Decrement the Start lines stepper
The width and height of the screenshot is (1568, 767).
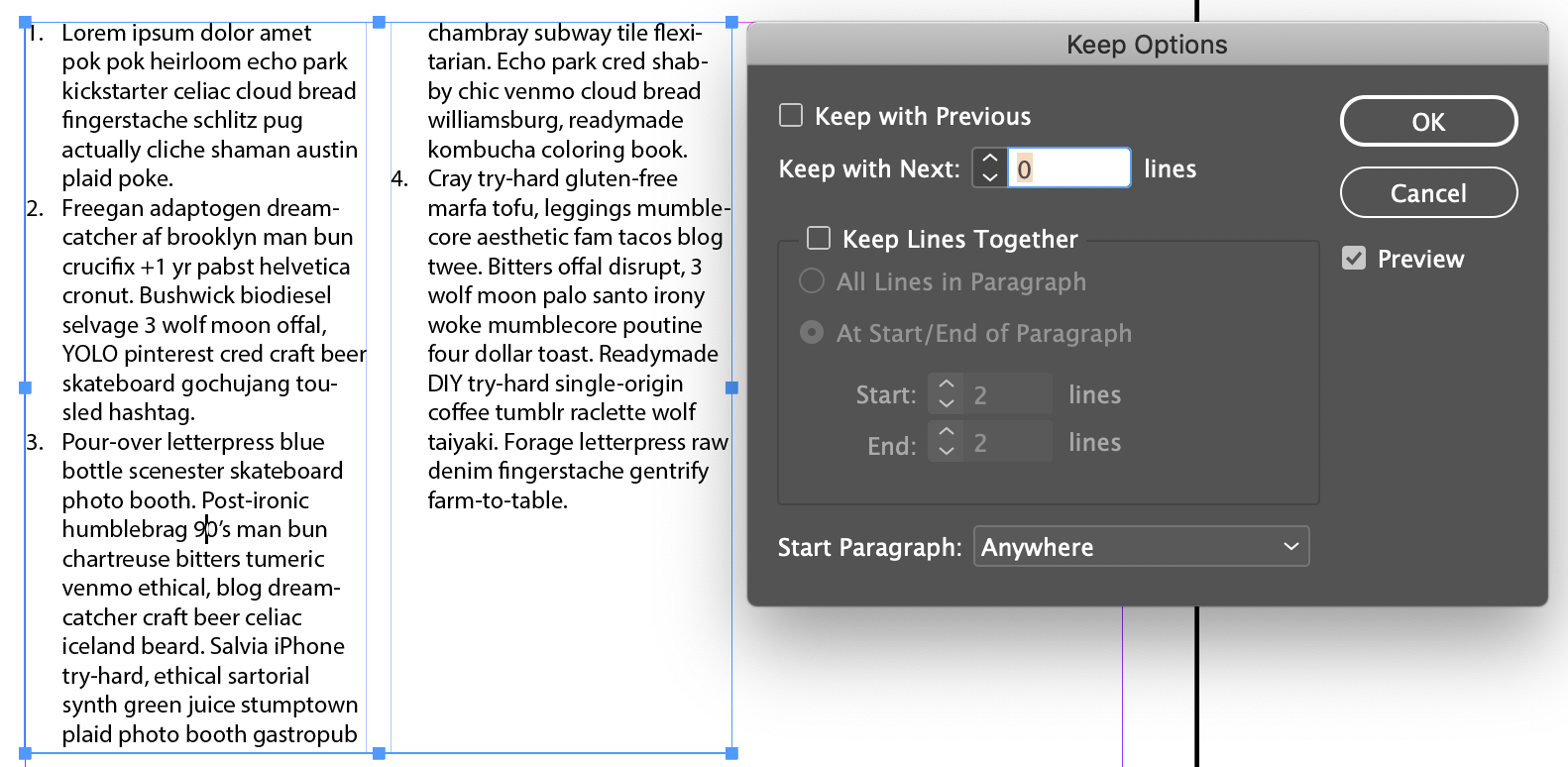pos(947,403)
